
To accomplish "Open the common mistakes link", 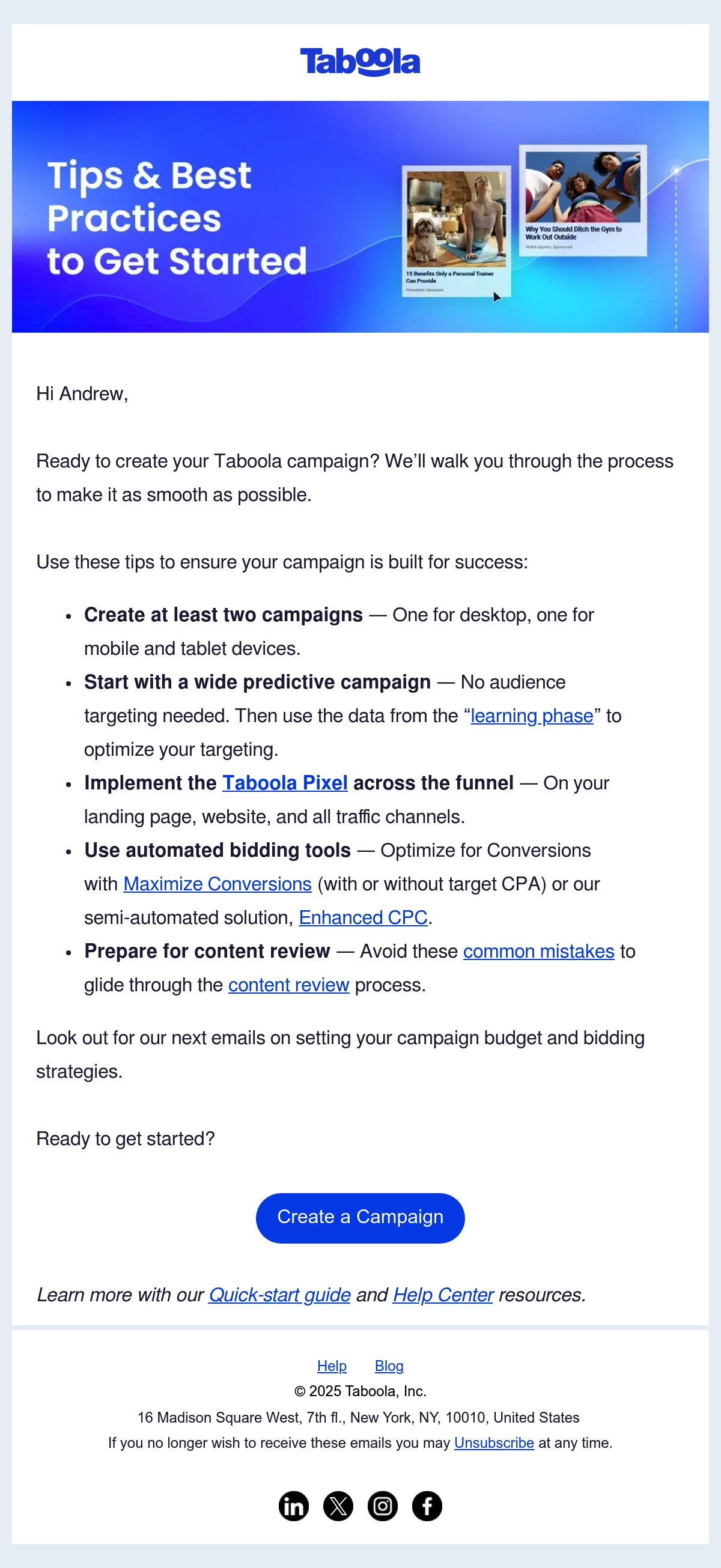I will point(538,951).
